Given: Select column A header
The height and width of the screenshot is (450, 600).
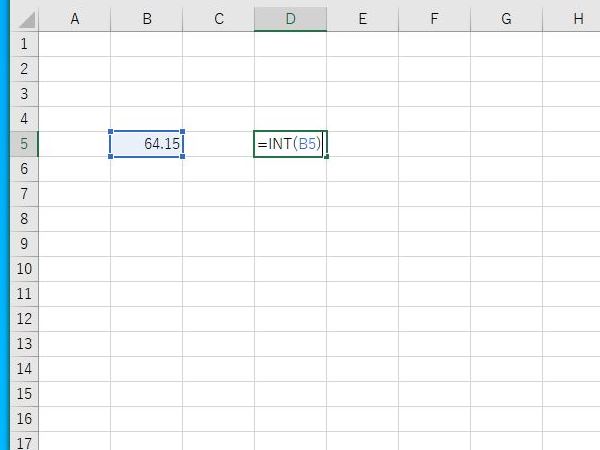Looking at the screenshot, I should (x=74, y=19).
